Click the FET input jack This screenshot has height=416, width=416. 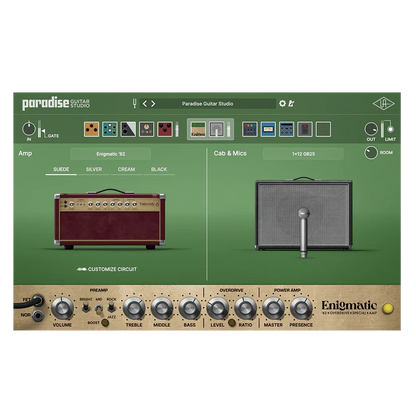38,301
